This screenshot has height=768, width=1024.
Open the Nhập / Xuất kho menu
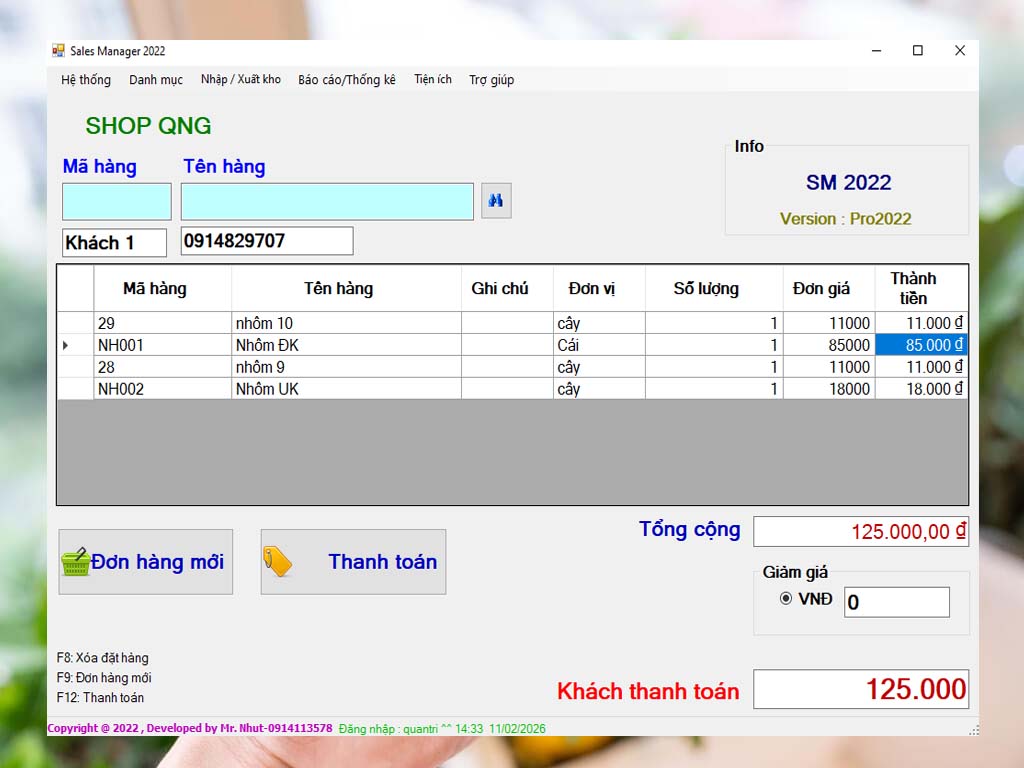pyautogui.click(x=240, y=80)
